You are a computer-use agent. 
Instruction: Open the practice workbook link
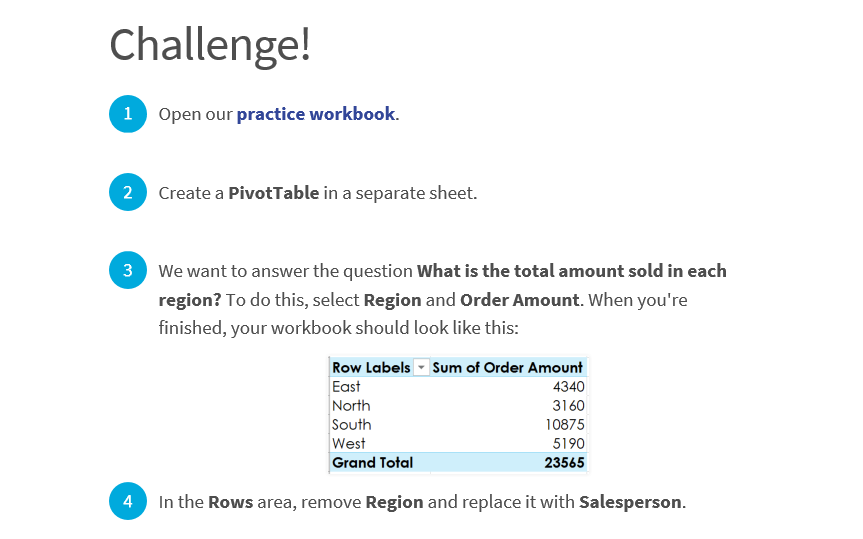pyautogui.click(x=315, y=114)
